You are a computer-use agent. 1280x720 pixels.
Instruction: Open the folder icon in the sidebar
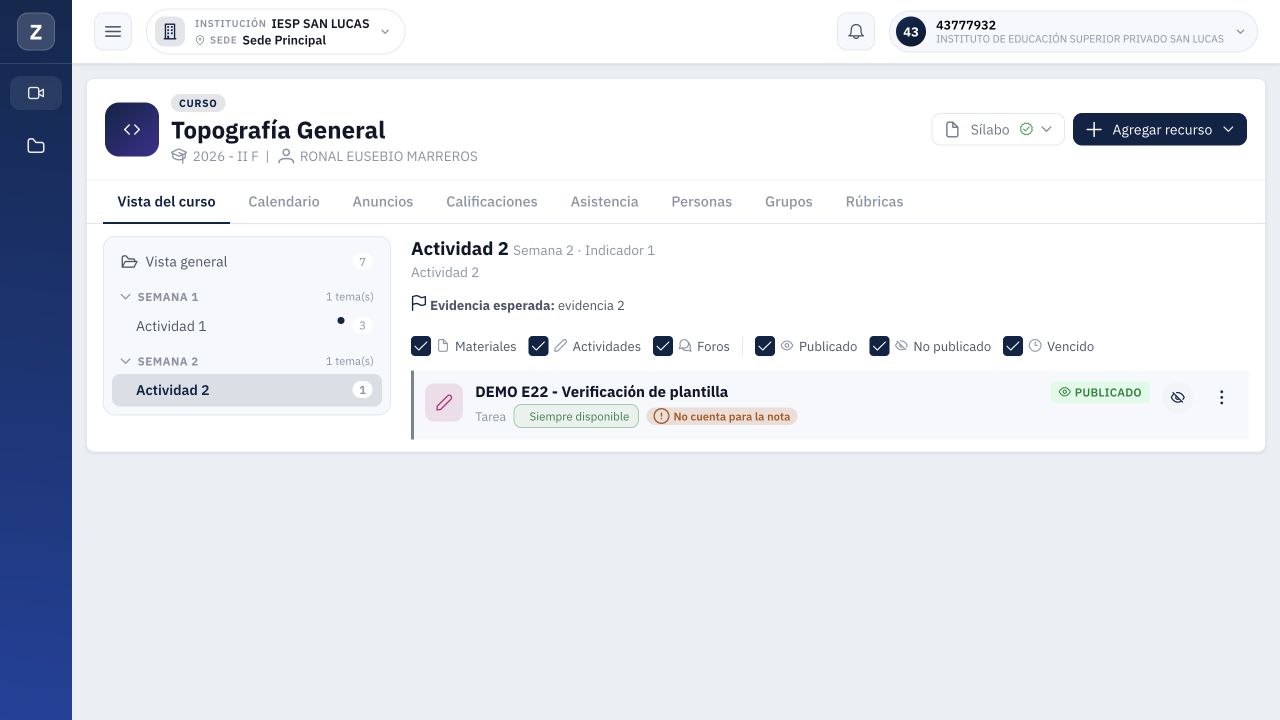click(36, 146)
